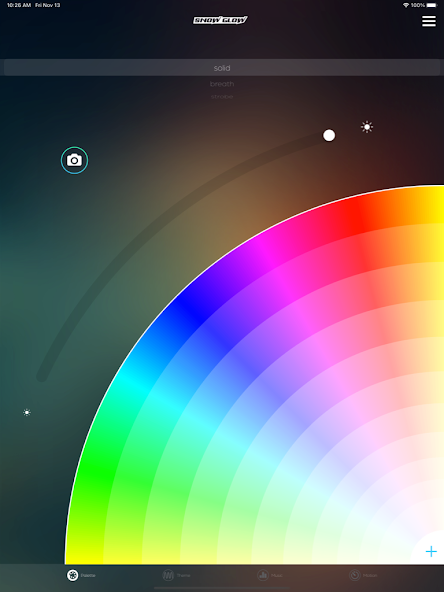This screenshot has height=592, width=444.
Task: Tap the Theme tab icon
Action: 168,575
